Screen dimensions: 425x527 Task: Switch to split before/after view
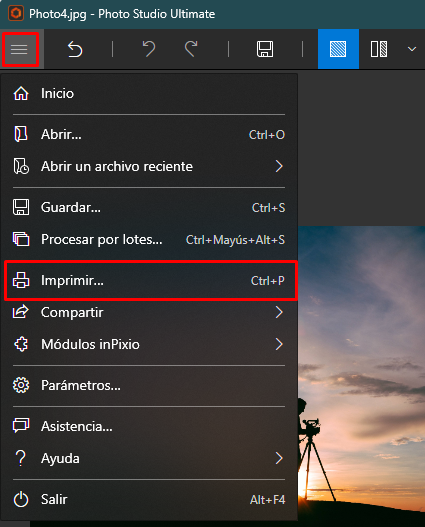point(379,49)
